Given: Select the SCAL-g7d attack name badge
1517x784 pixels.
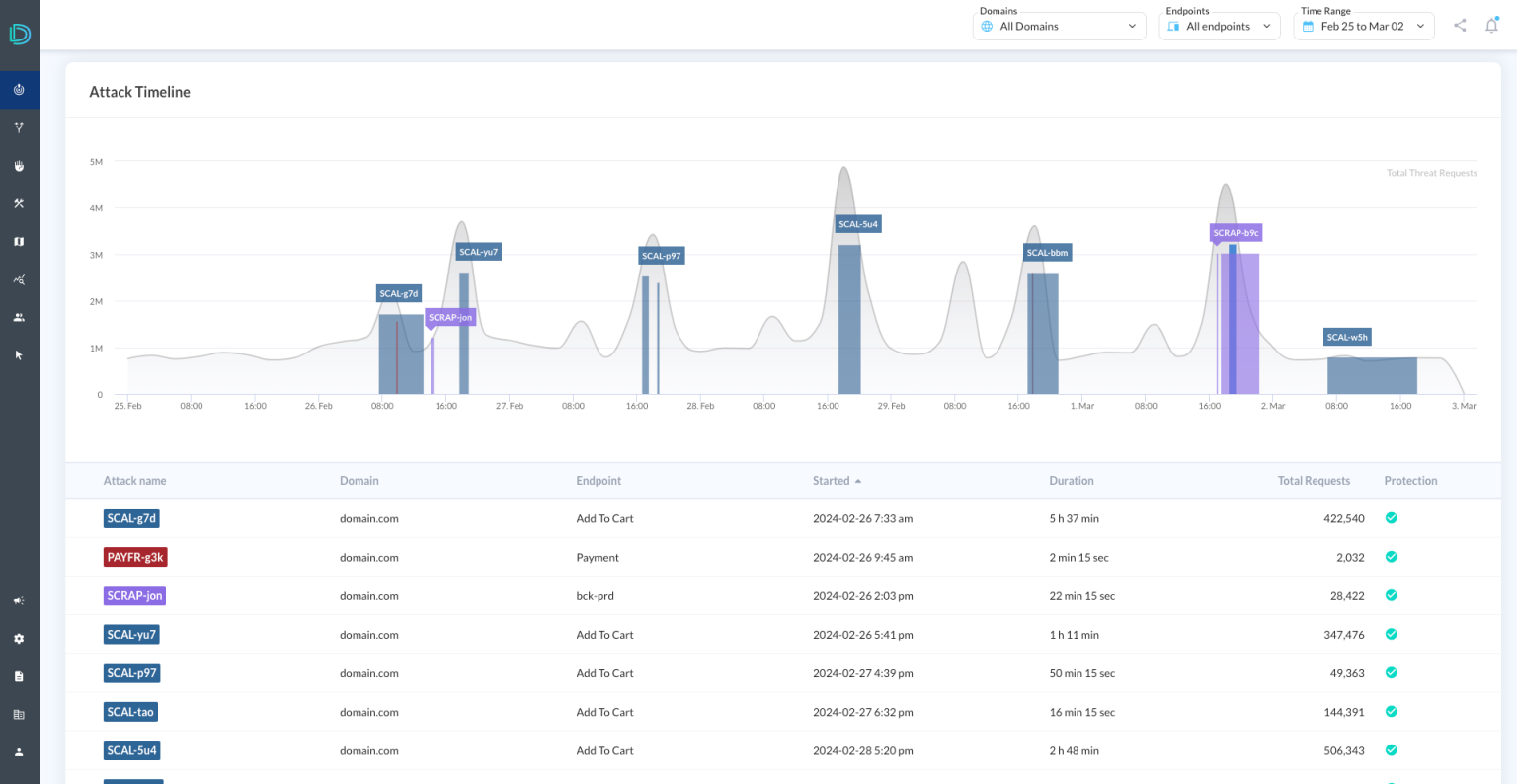Looking at the screenshot, I should [x=131, y=517].
